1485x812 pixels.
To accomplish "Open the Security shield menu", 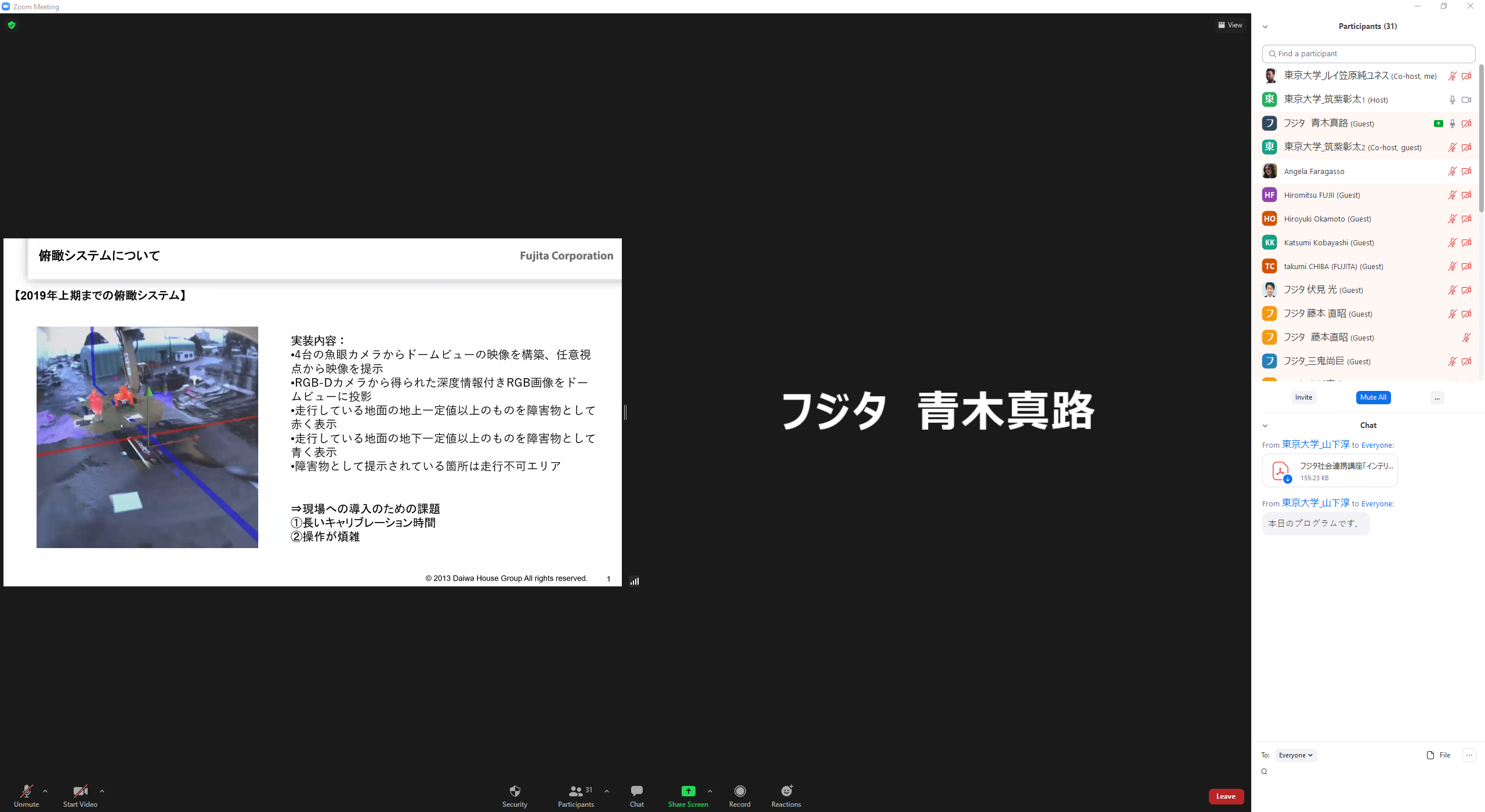I will pyautogui.click(x=515, y=795).
